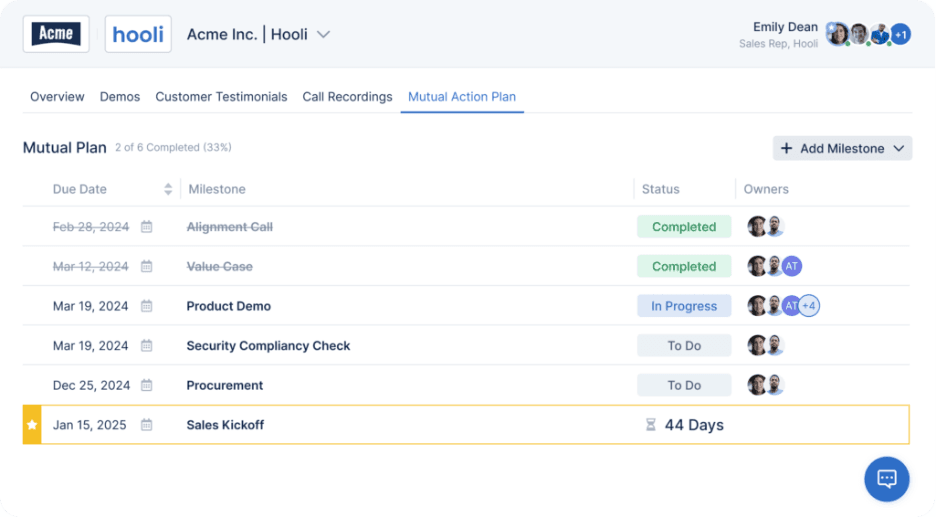Click the Feb 28, 2024 due date
Viewport: 936px width, 517px height.
click(x=91, y=227)
